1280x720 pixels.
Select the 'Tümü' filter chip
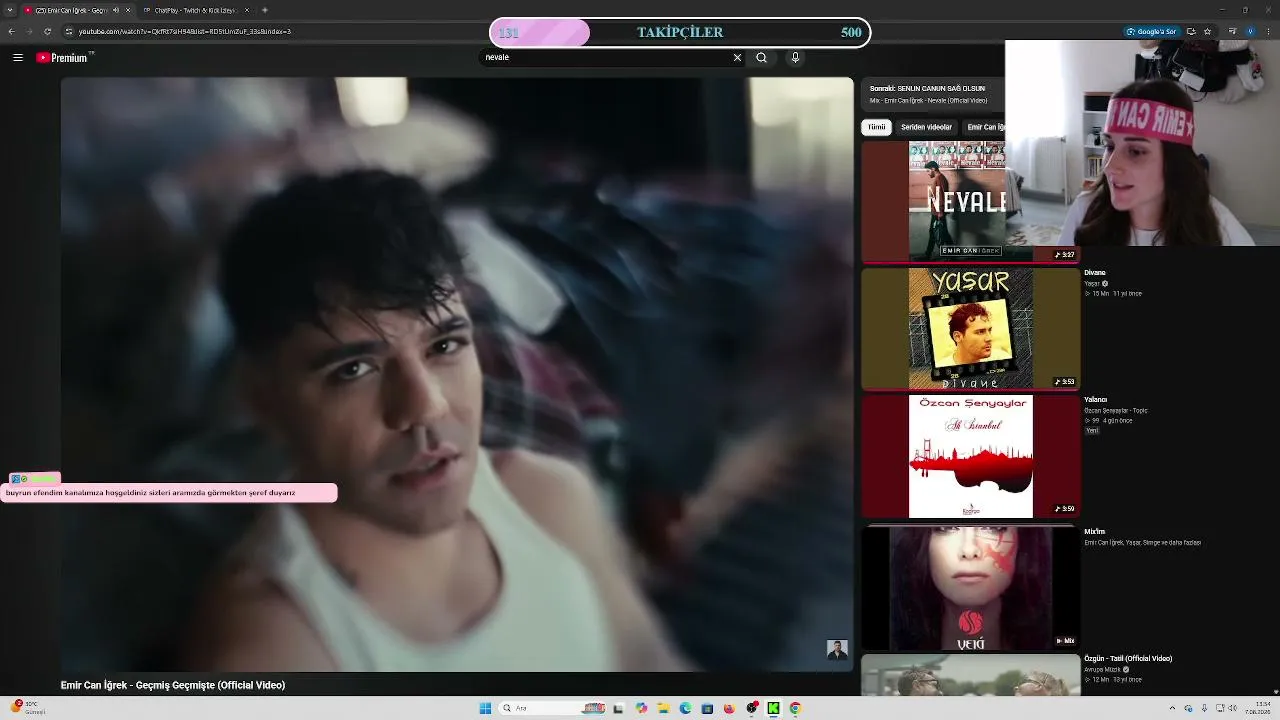coord(876,127)
